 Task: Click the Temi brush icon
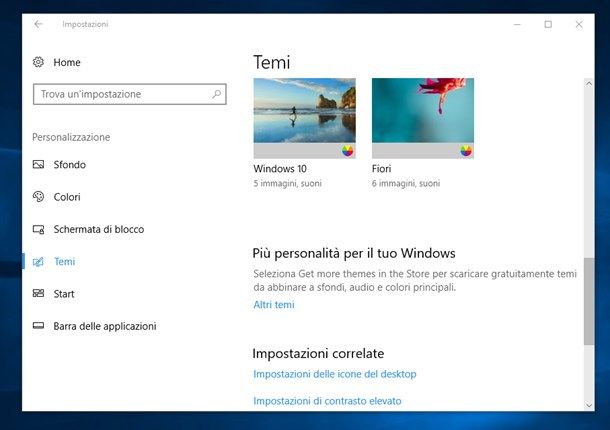pos(38,262)
